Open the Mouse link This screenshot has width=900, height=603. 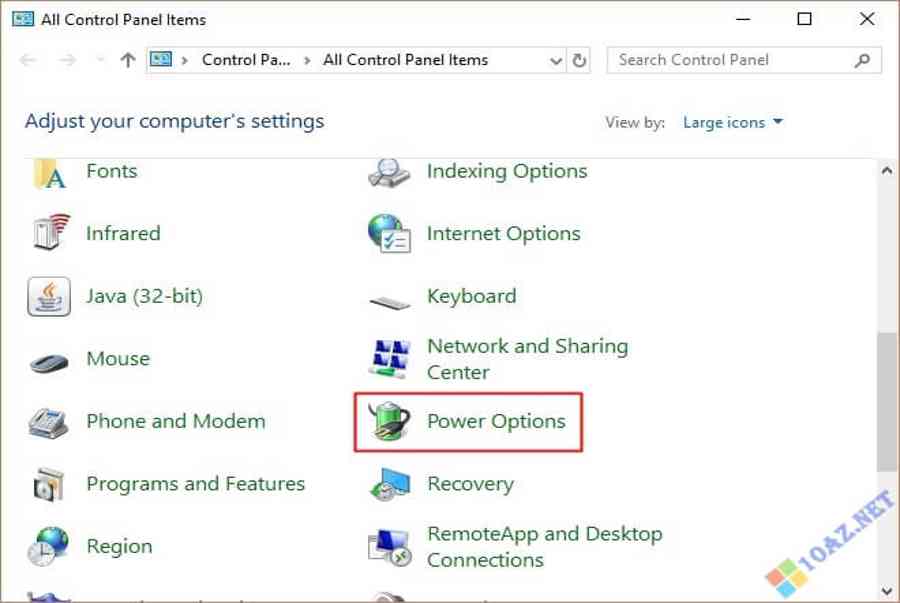[118, 359]
